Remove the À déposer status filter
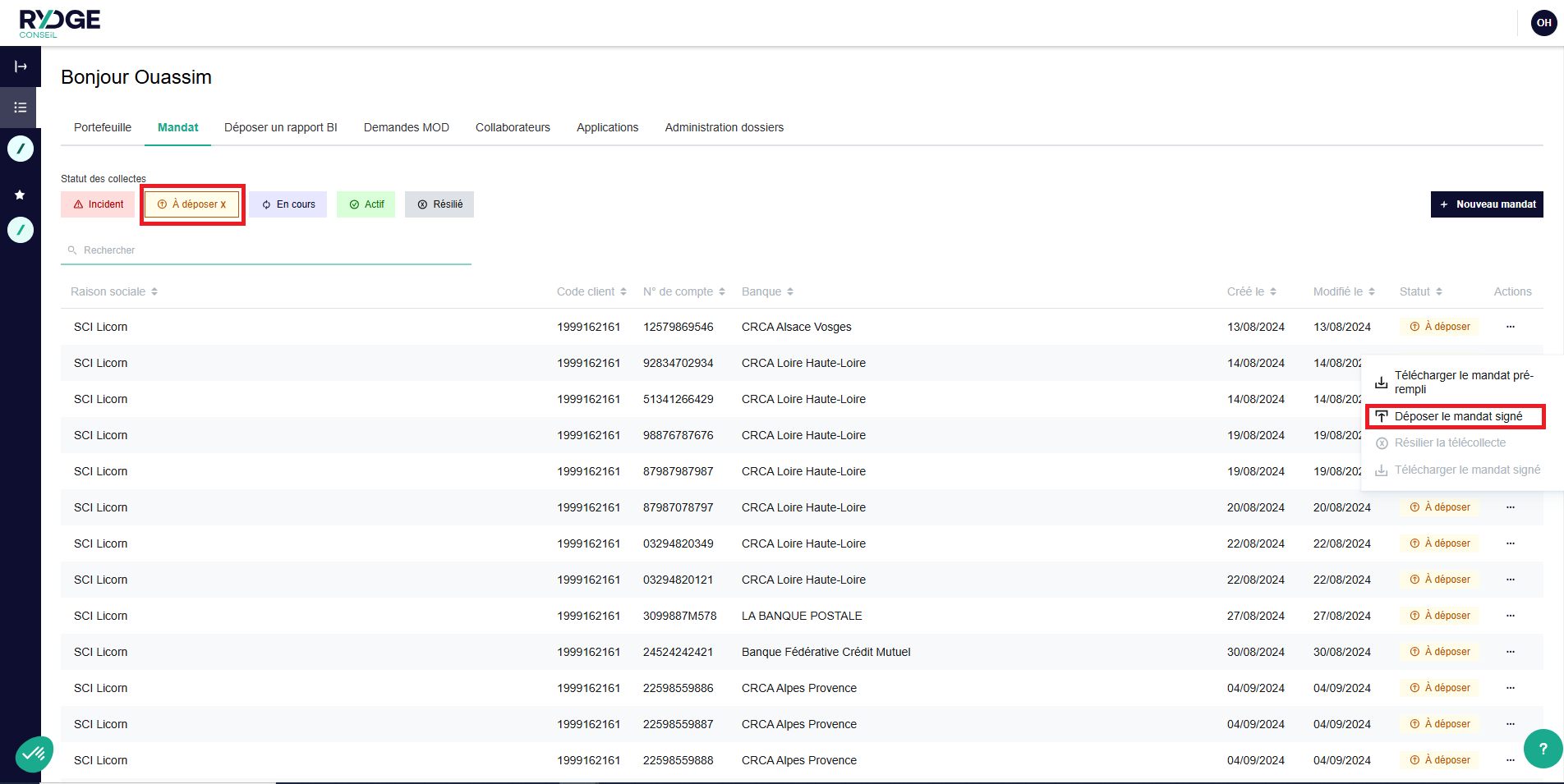The height and width of the screenshot is (784, 1564). 191,204
